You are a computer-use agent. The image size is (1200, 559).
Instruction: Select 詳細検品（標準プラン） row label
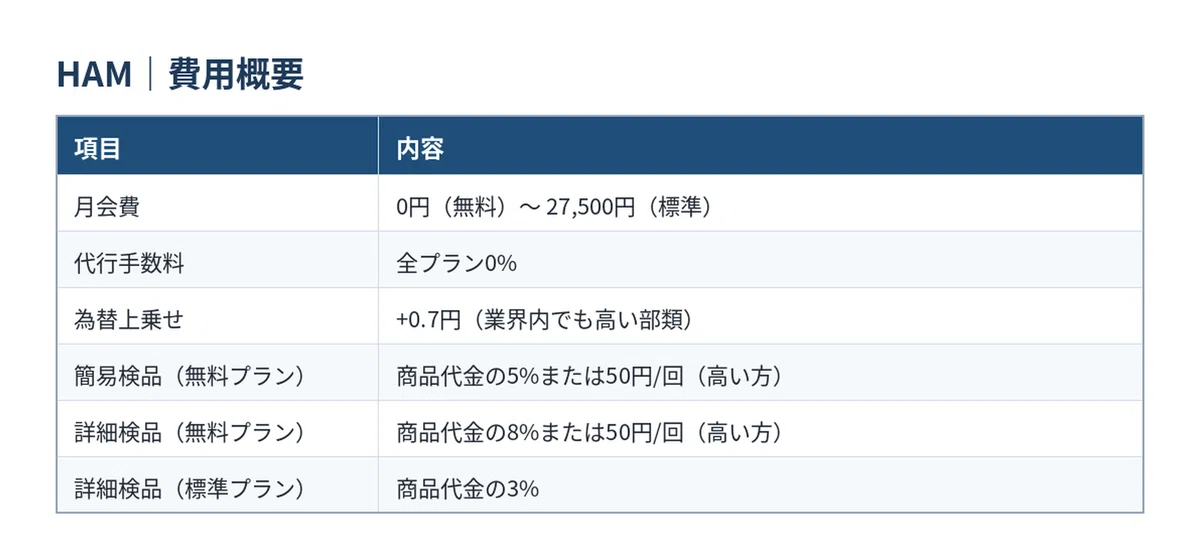tap(189, 489)
